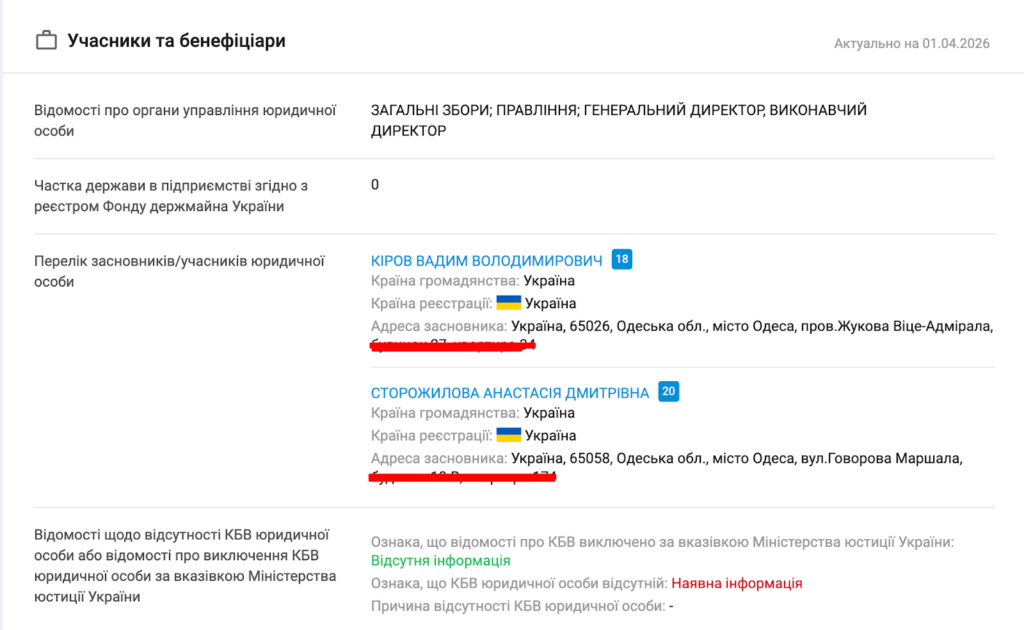Click the Відомості щодо відсутності КБВ label

[x=183, y=566]
